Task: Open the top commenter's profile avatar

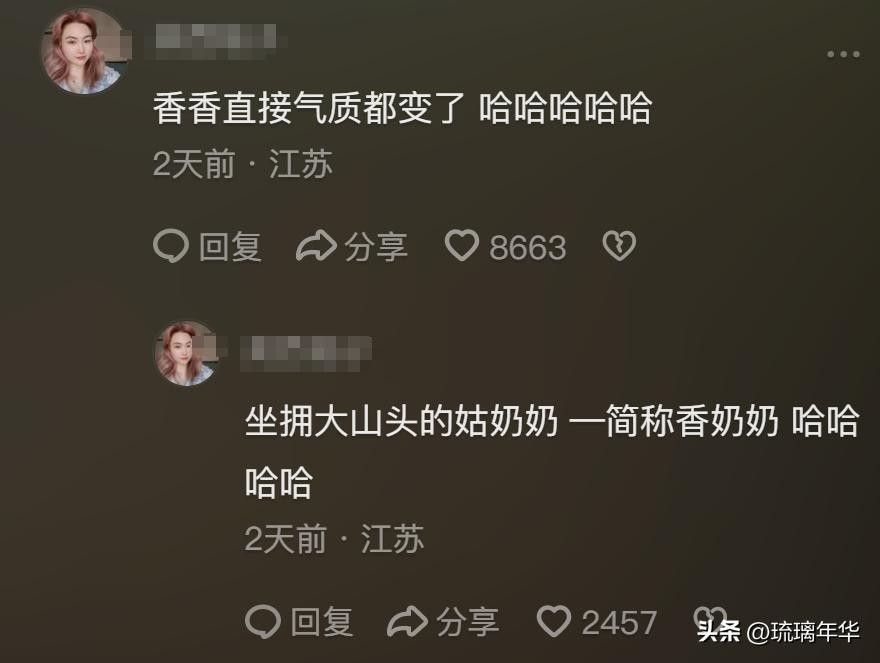Action: [x=84, y=52]
